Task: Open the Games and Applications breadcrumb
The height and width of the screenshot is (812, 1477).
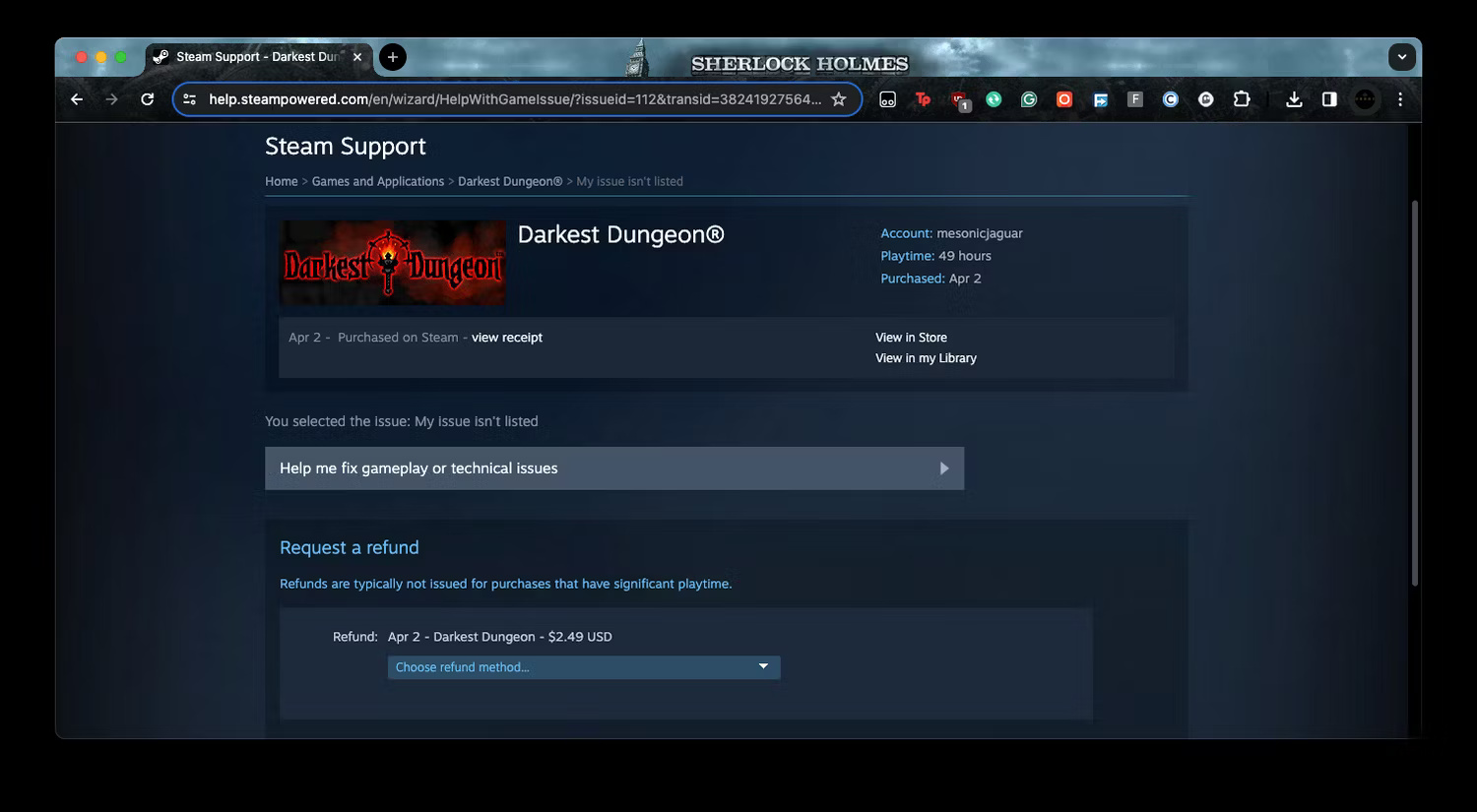Action: pos(377,181)
